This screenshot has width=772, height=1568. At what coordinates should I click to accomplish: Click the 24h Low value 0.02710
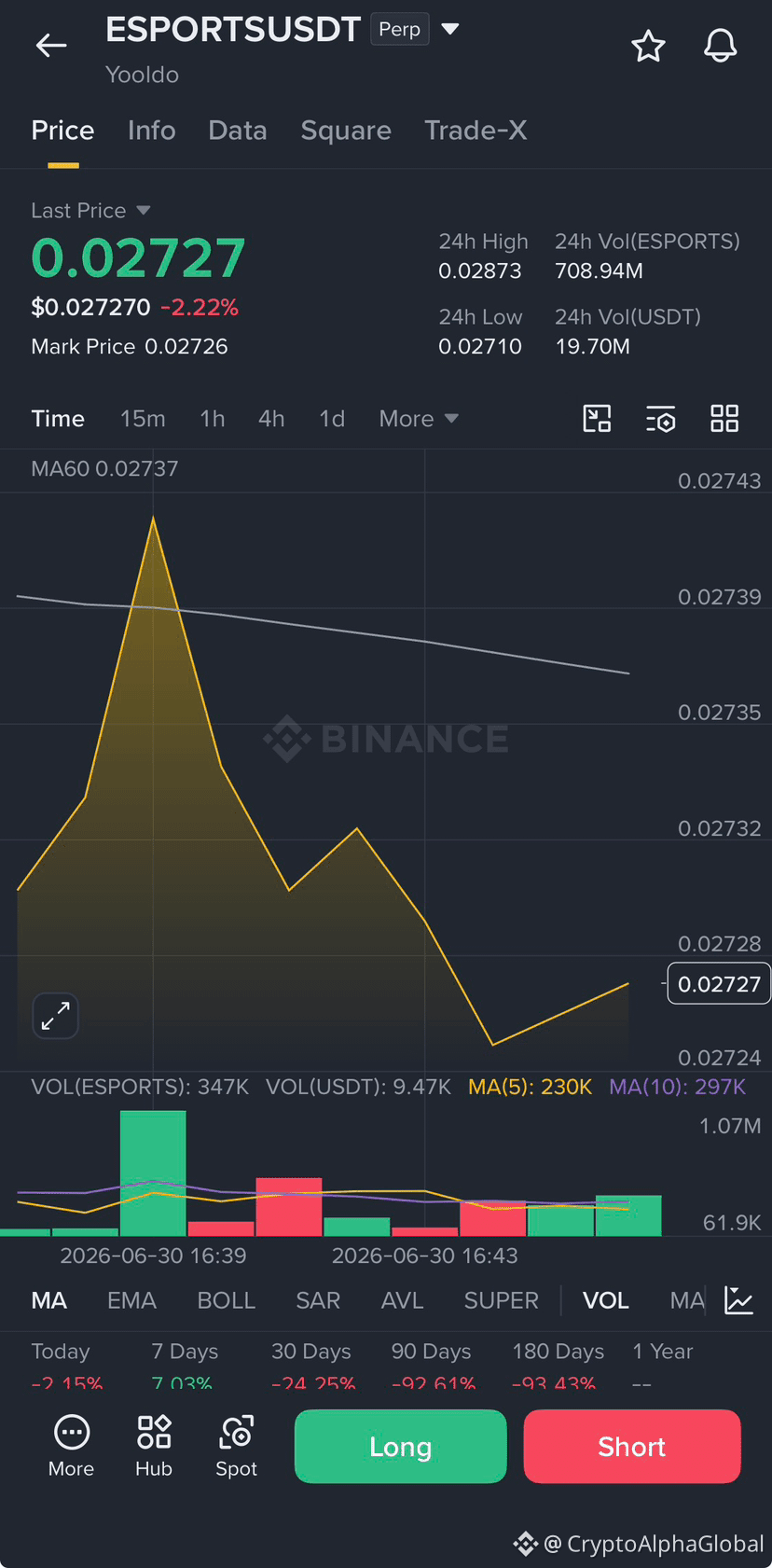(x=480, y=347)
